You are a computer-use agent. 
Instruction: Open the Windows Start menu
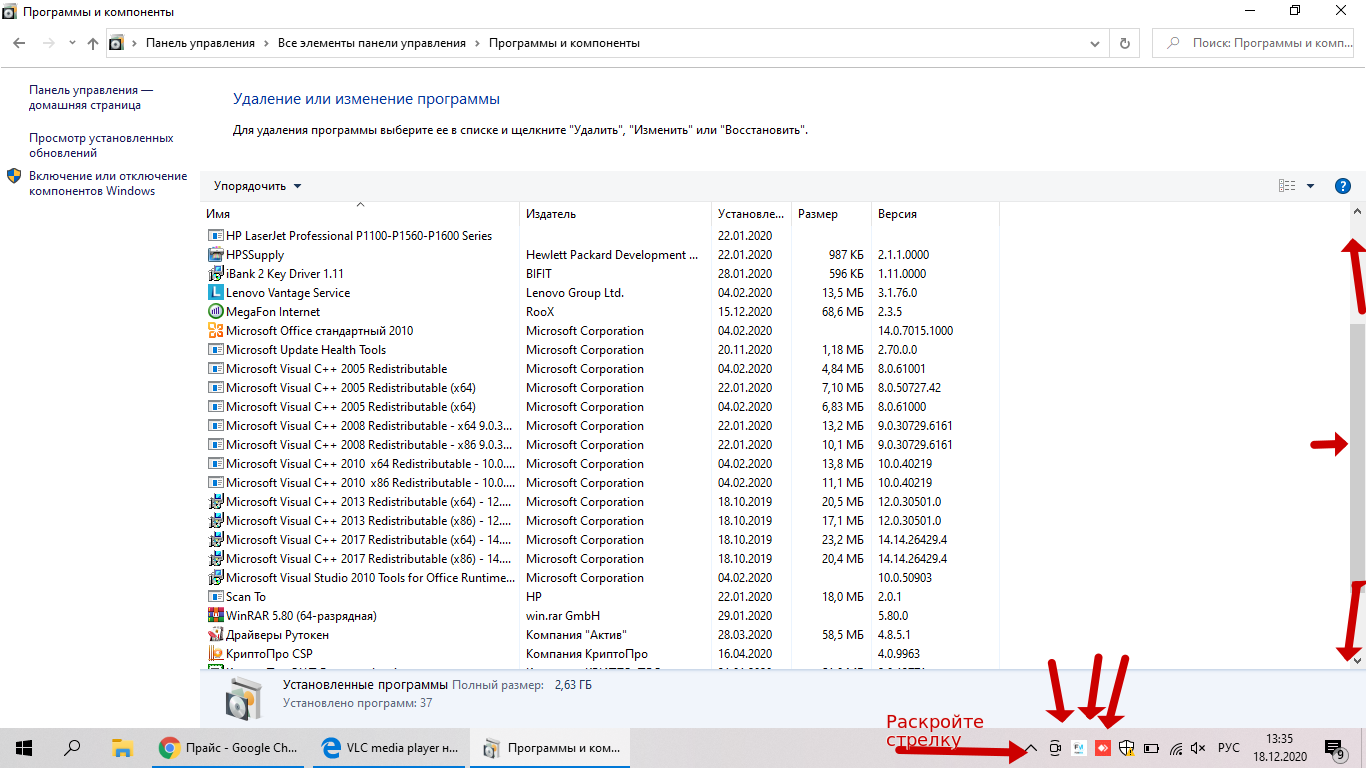coord(24,748)
